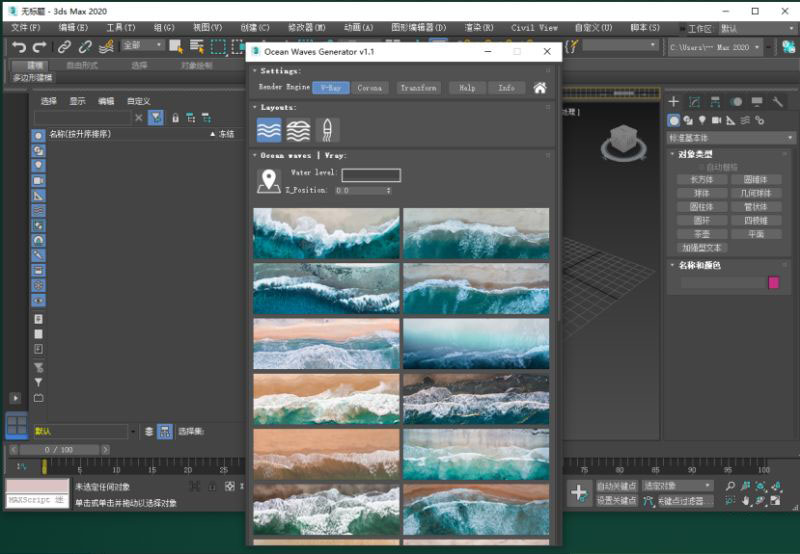Toggle the 自动关键点 auto key mode
Image resolution: width=800 pixels, height=554 pixels.
tap(616, 486)
